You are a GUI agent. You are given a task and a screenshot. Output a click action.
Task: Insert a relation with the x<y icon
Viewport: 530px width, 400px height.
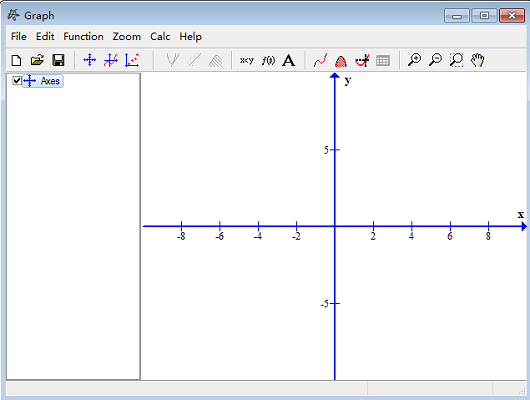[x=247, y=61]
